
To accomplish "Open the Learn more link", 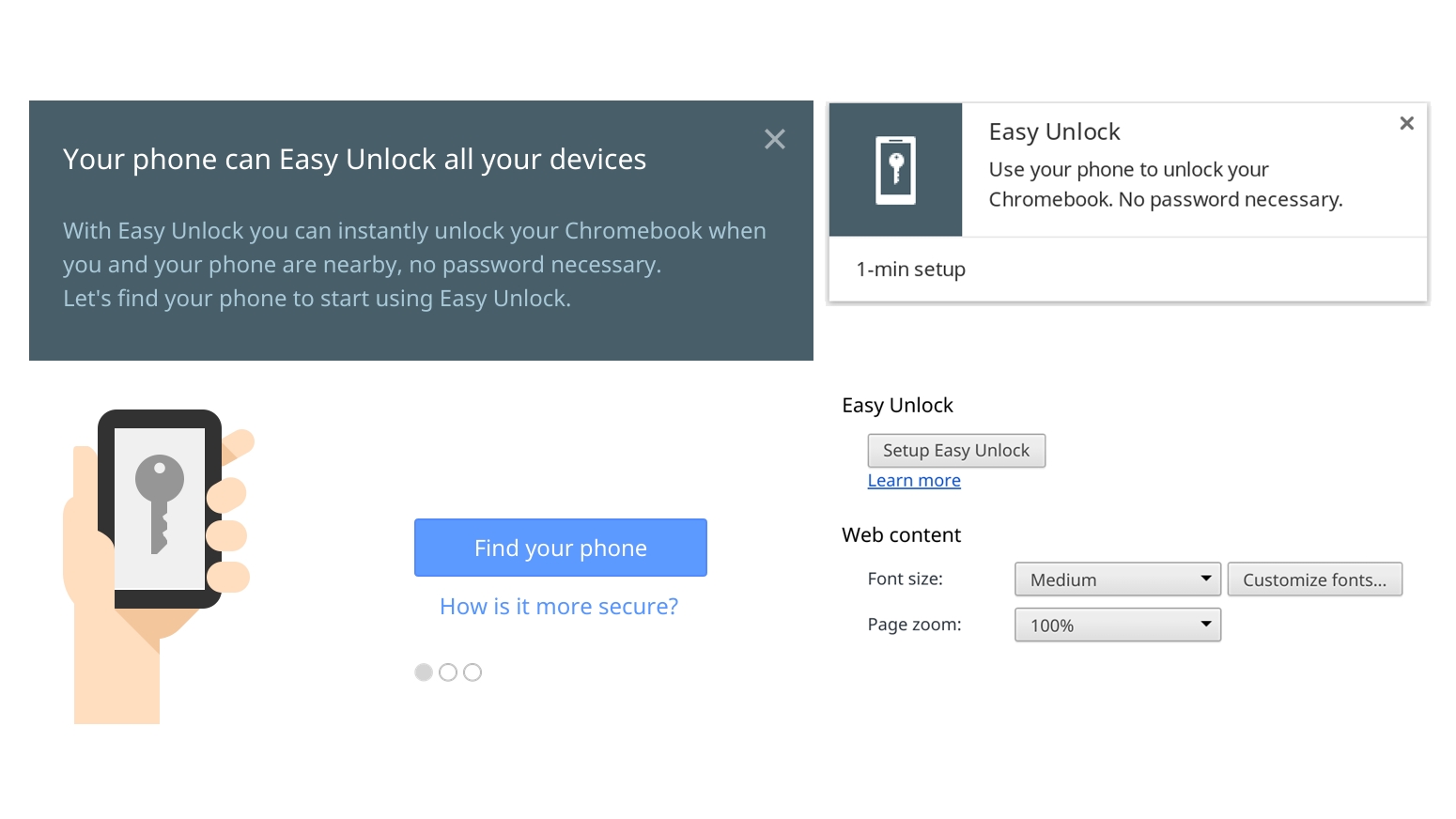I will point(914,481).
